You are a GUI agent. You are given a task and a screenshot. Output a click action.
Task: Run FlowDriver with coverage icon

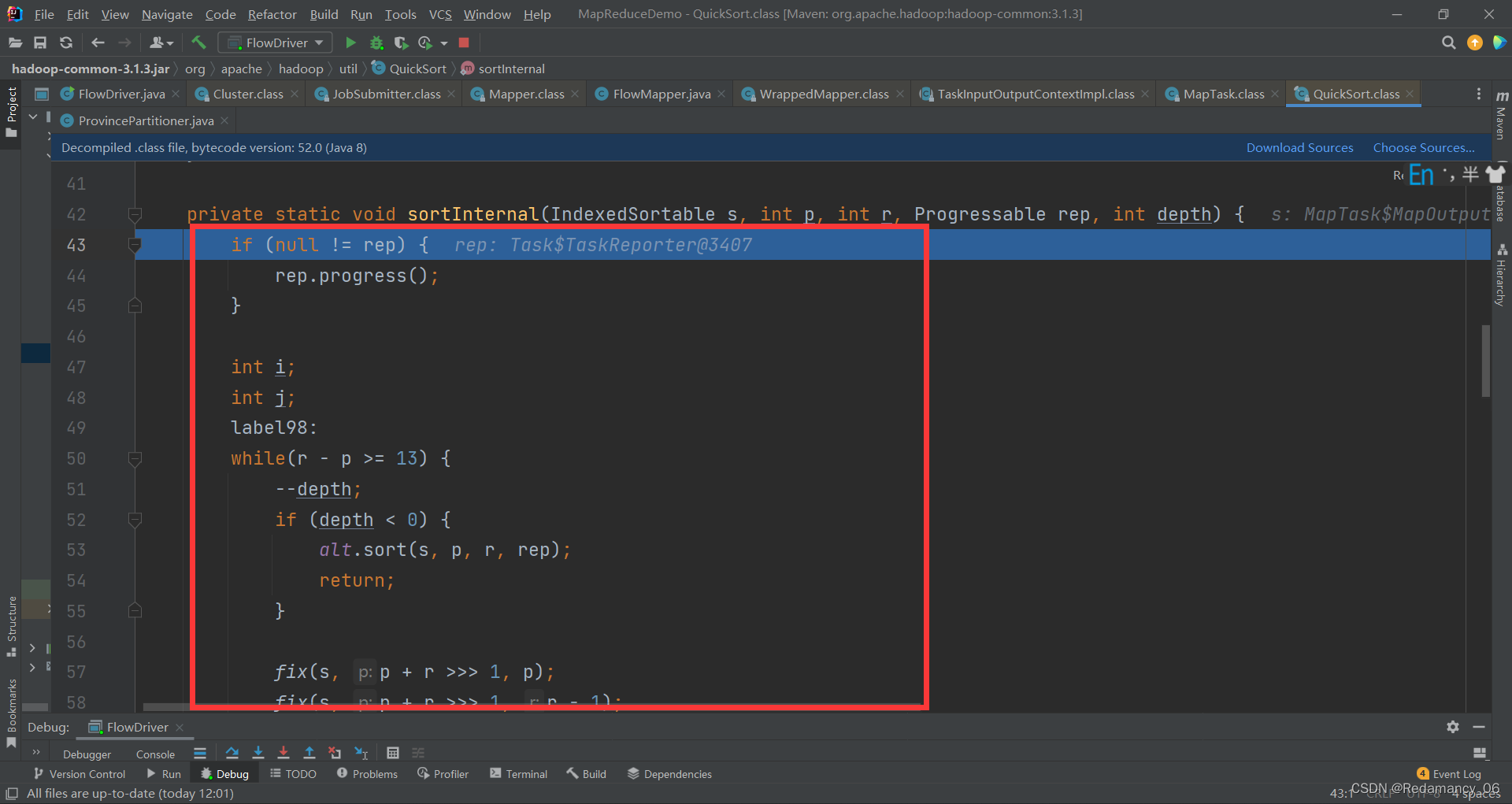coord(401,43)
